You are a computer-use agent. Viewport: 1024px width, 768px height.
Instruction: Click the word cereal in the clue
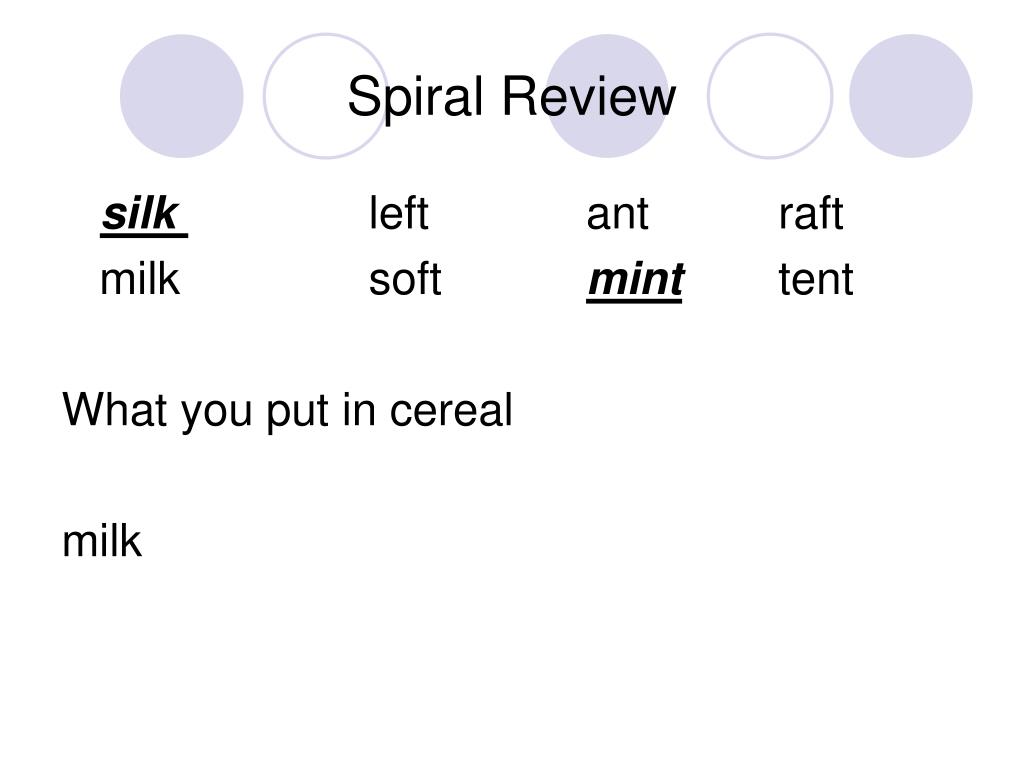pos(451,411)
